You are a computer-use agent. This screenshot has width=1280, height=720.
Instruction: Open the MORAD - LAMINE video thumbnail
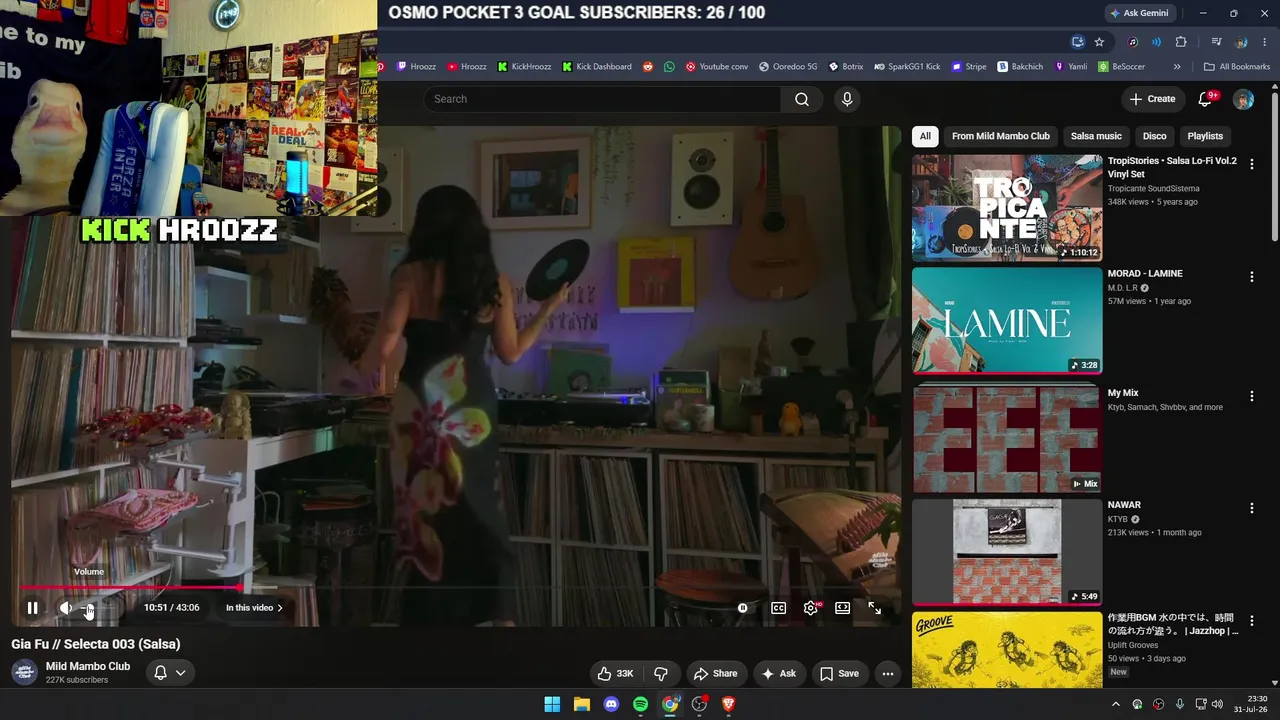[x=1007, y=321]
